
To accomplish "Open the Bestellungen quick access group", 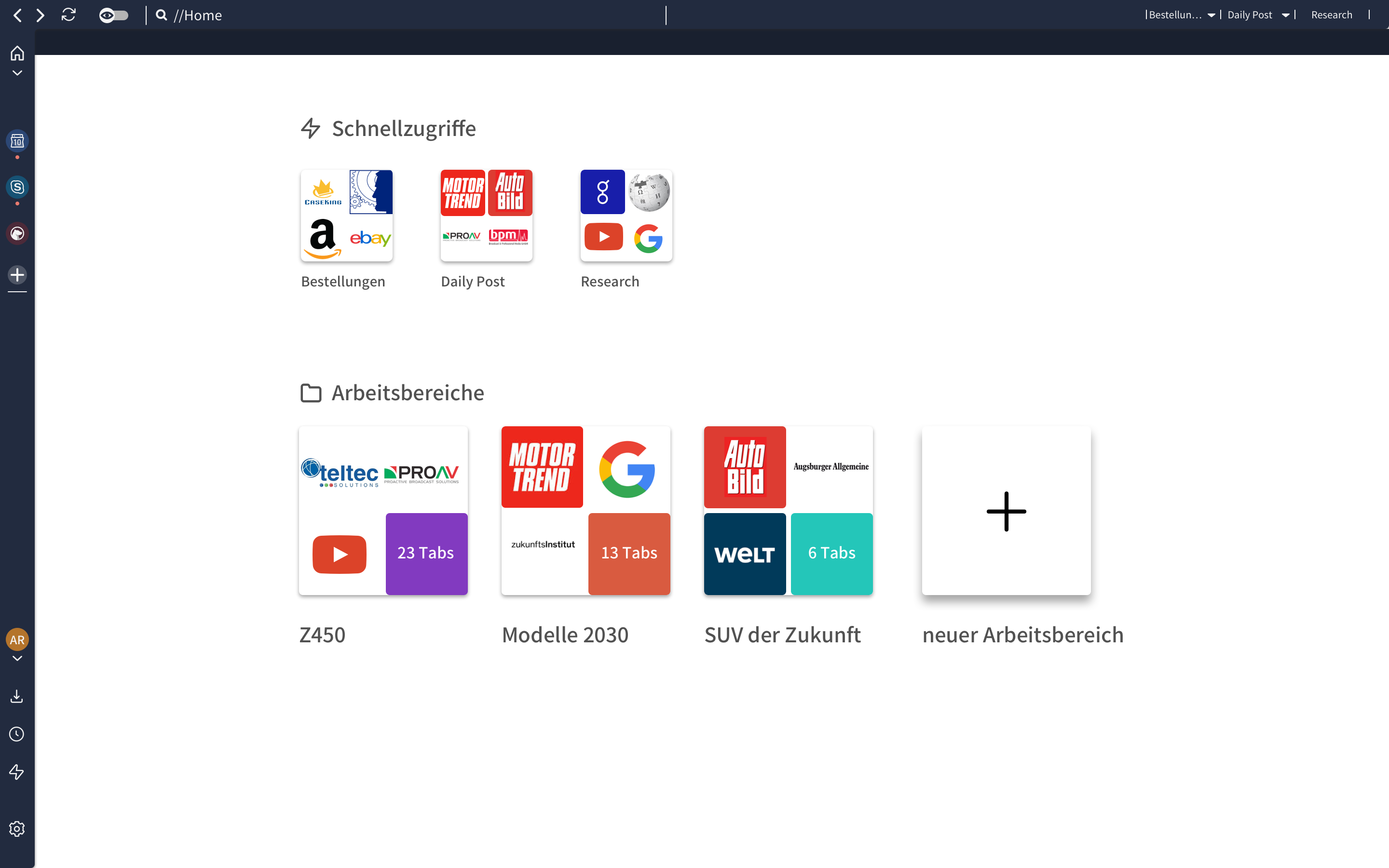I will click(x=347, y=216).
